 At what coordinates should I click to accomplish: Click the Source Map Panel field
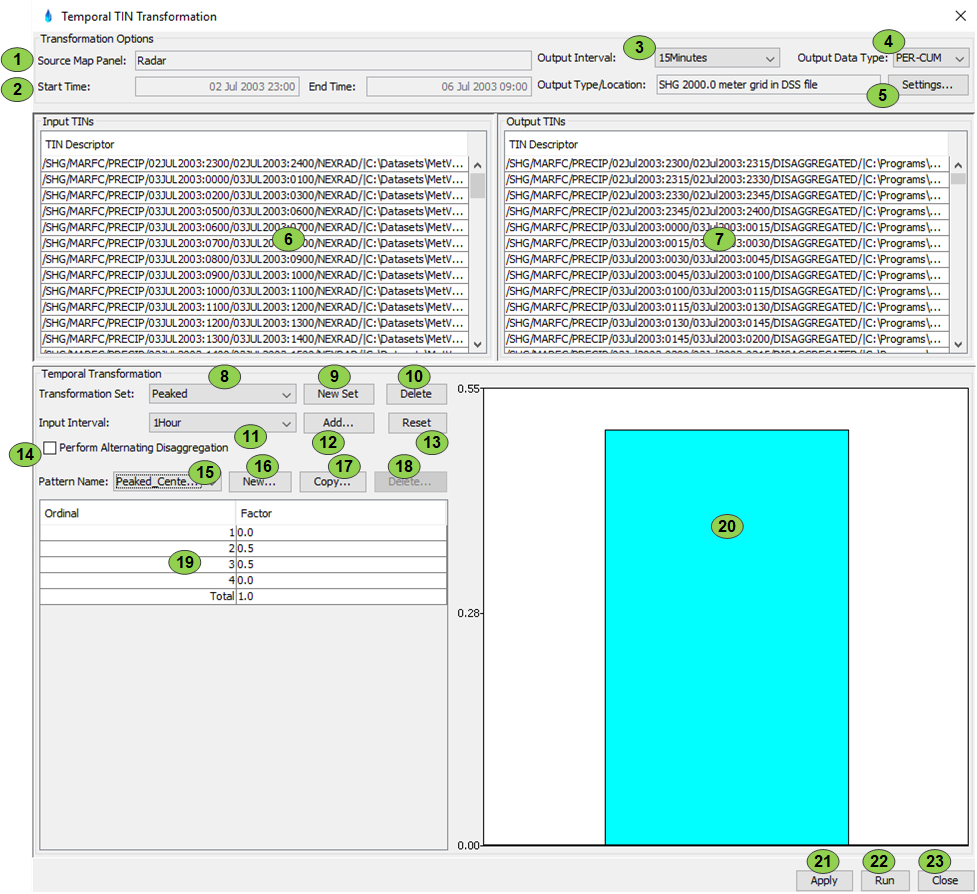(333, 60)
